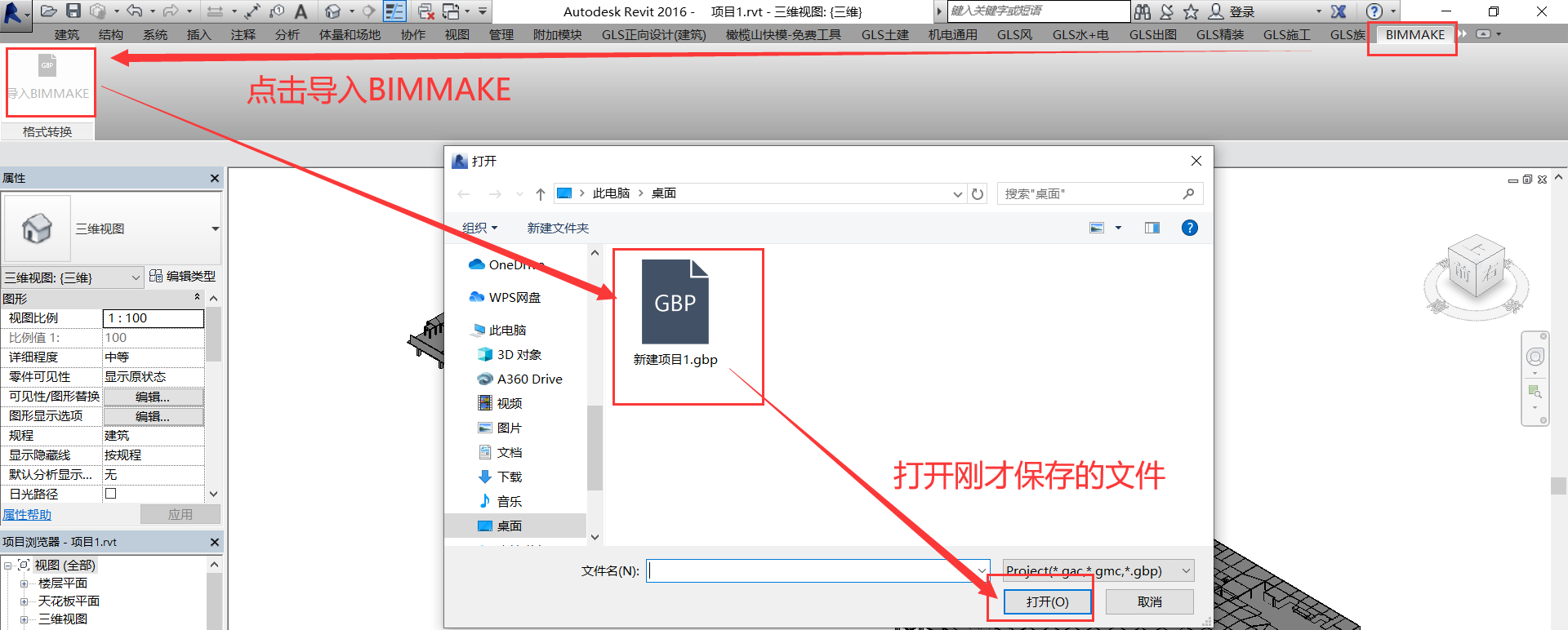Open the 文件名 history dropdown arrow
The image size is (1568, 630).
(982, 570)
